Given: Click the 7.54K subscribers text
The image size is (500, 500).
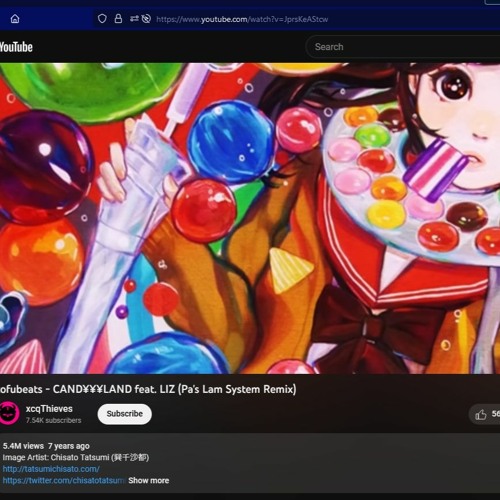Looking at the screenshot, I should [54, 420].
